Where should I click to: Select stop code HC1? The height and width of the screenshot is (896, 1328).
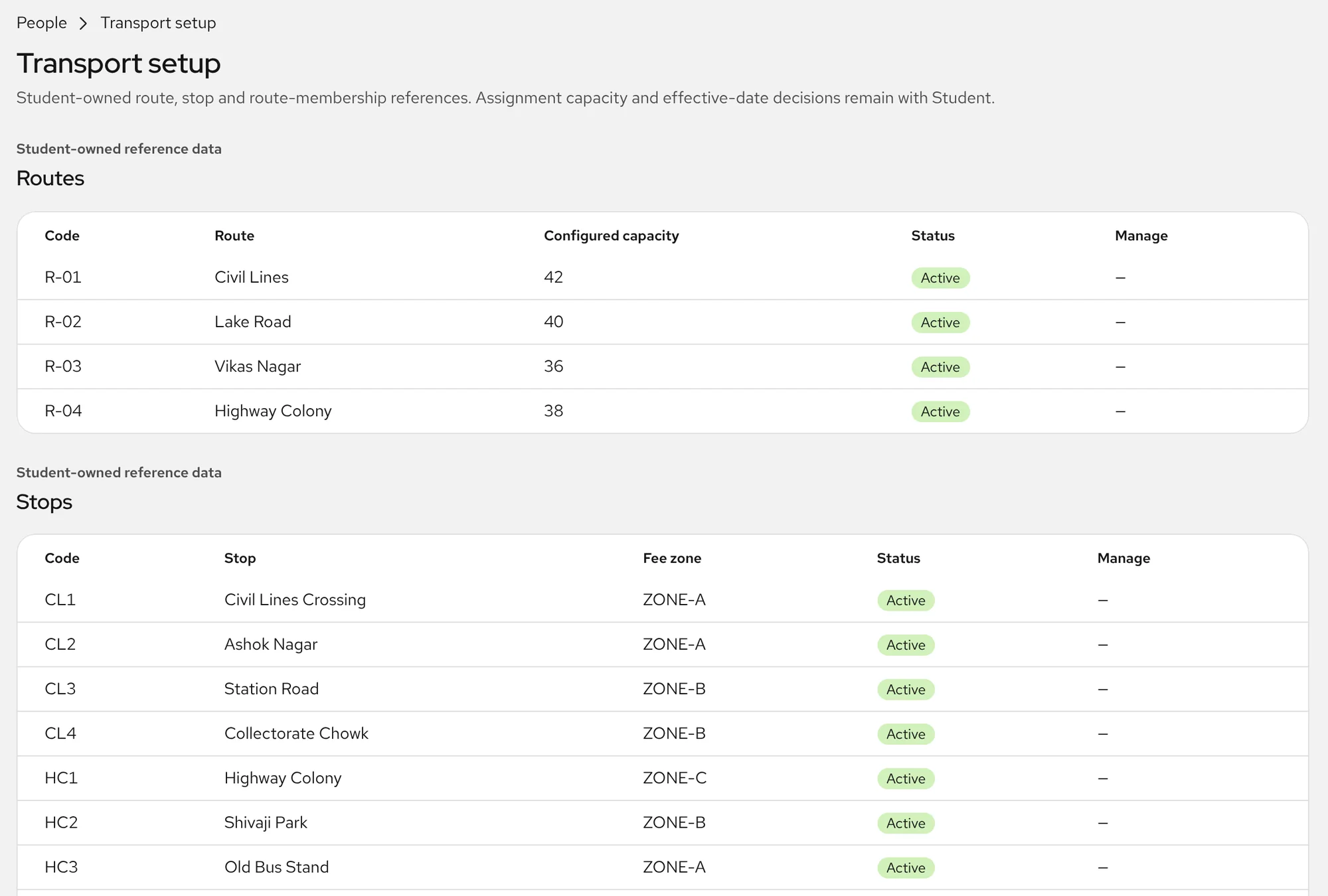coord(61,777)
